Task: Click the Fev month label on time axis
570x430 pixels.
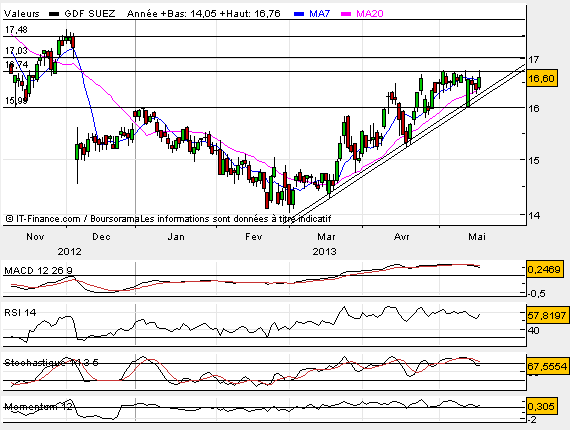Action: click(254, 237)
